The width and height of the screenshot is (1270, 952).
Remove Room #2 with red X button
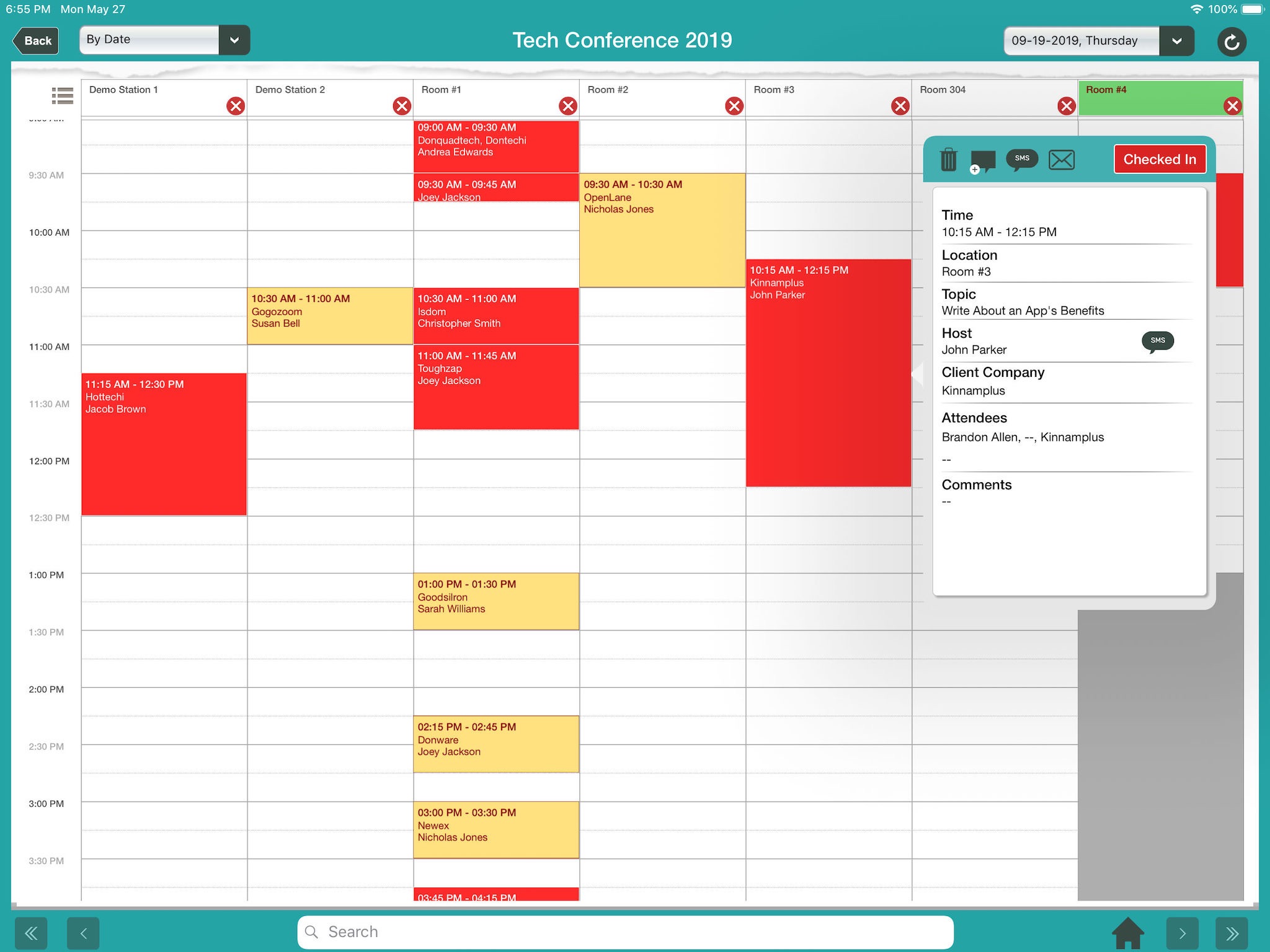732,106
